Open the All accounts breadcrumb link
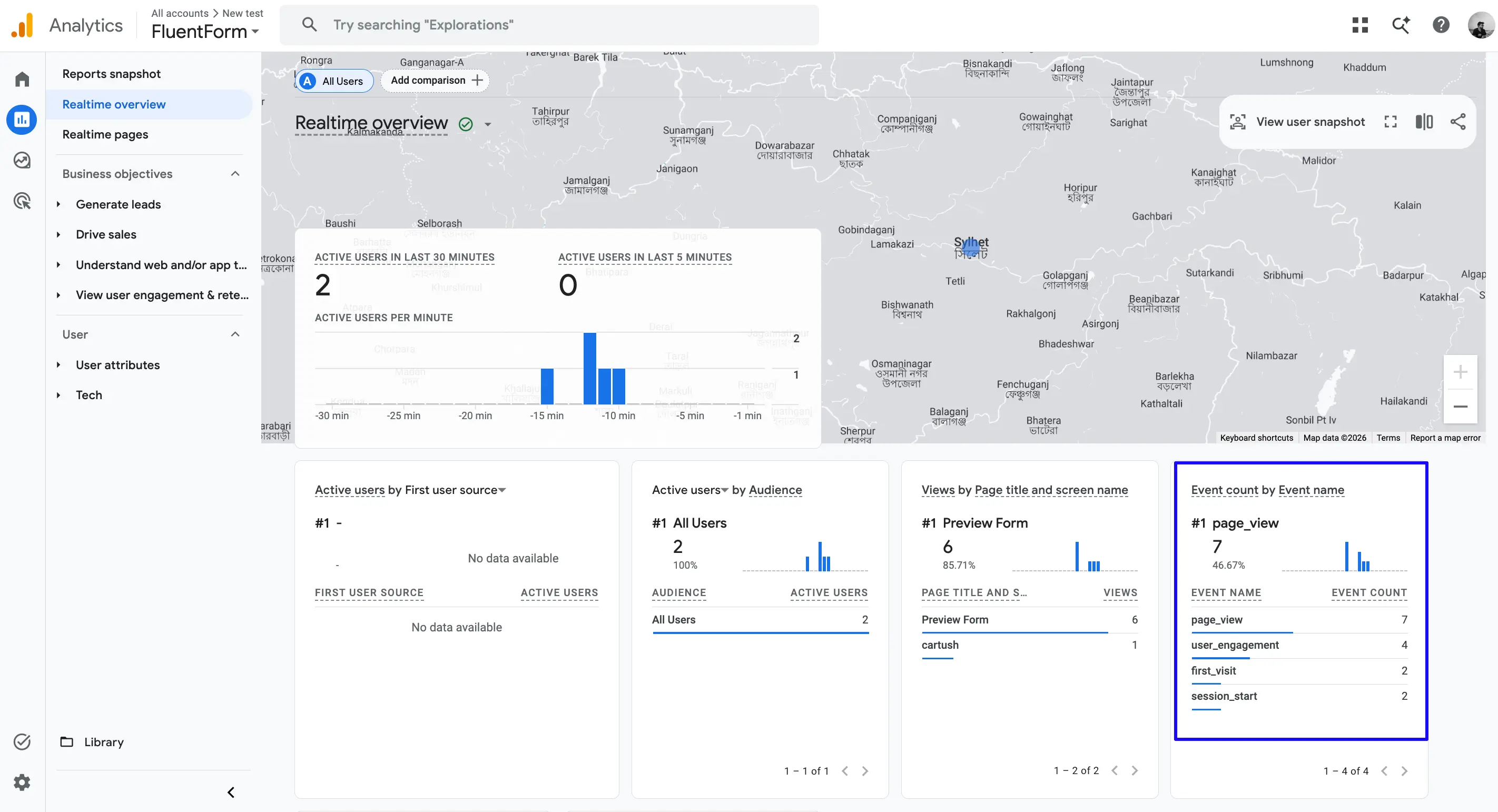Viewport: 1498px width, 812px height. 180,13
